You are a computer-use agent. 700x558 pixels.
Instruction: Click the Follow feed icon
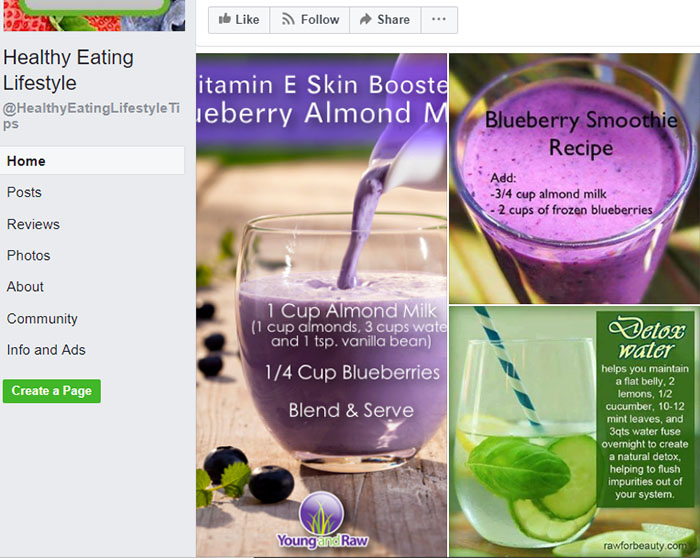click(288, 19)
